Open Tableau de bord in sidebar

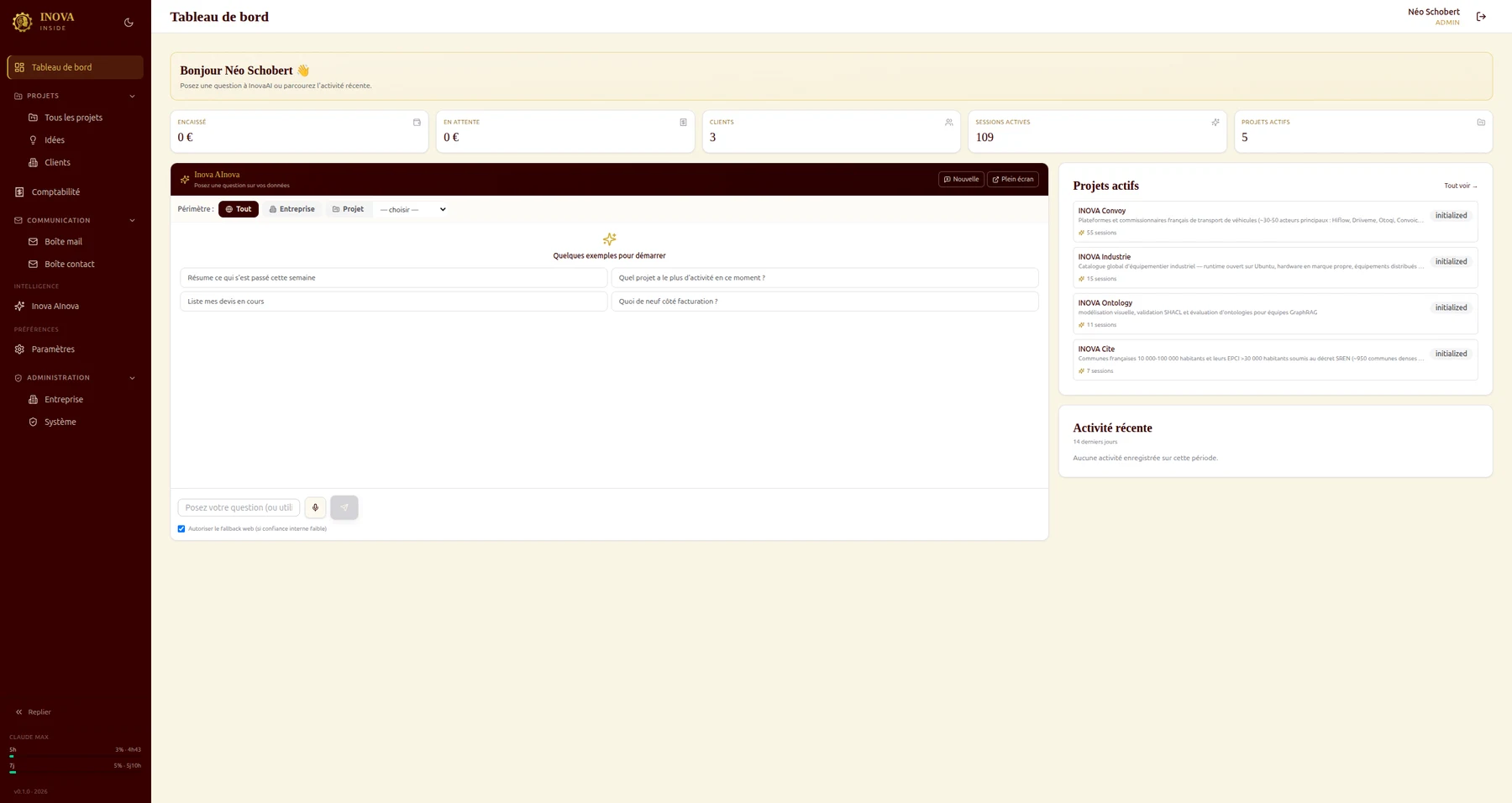[75, 67]
